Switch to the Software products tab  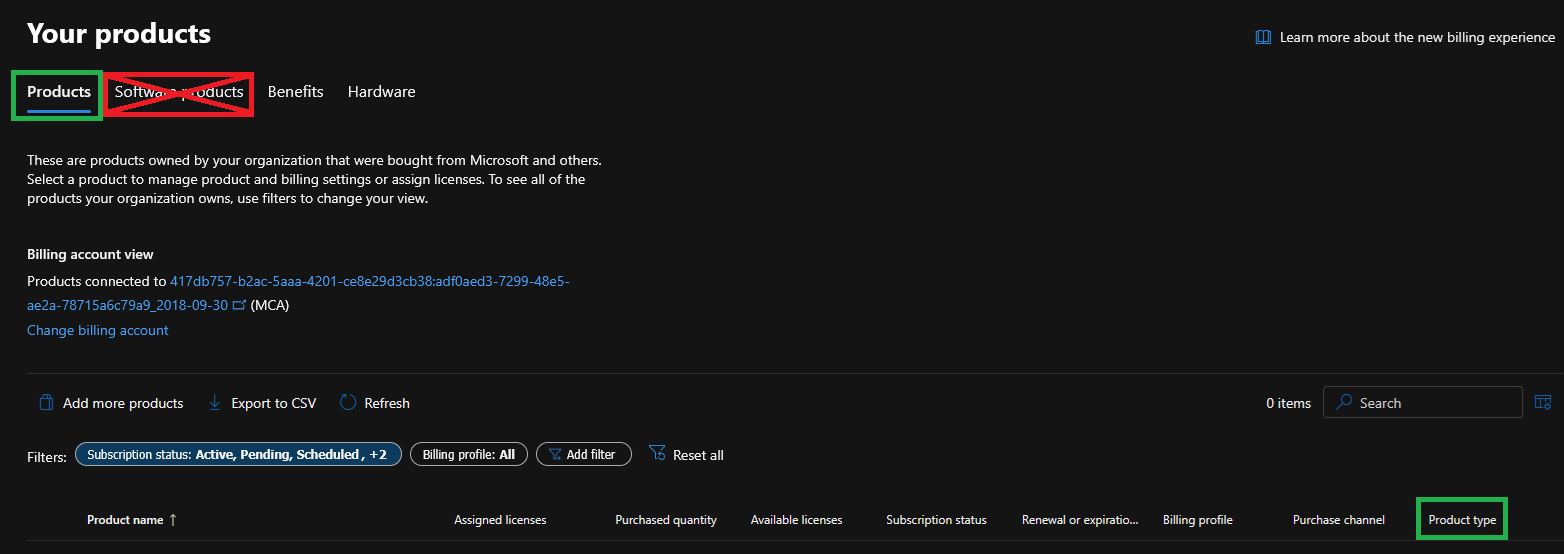coord(179,92)
